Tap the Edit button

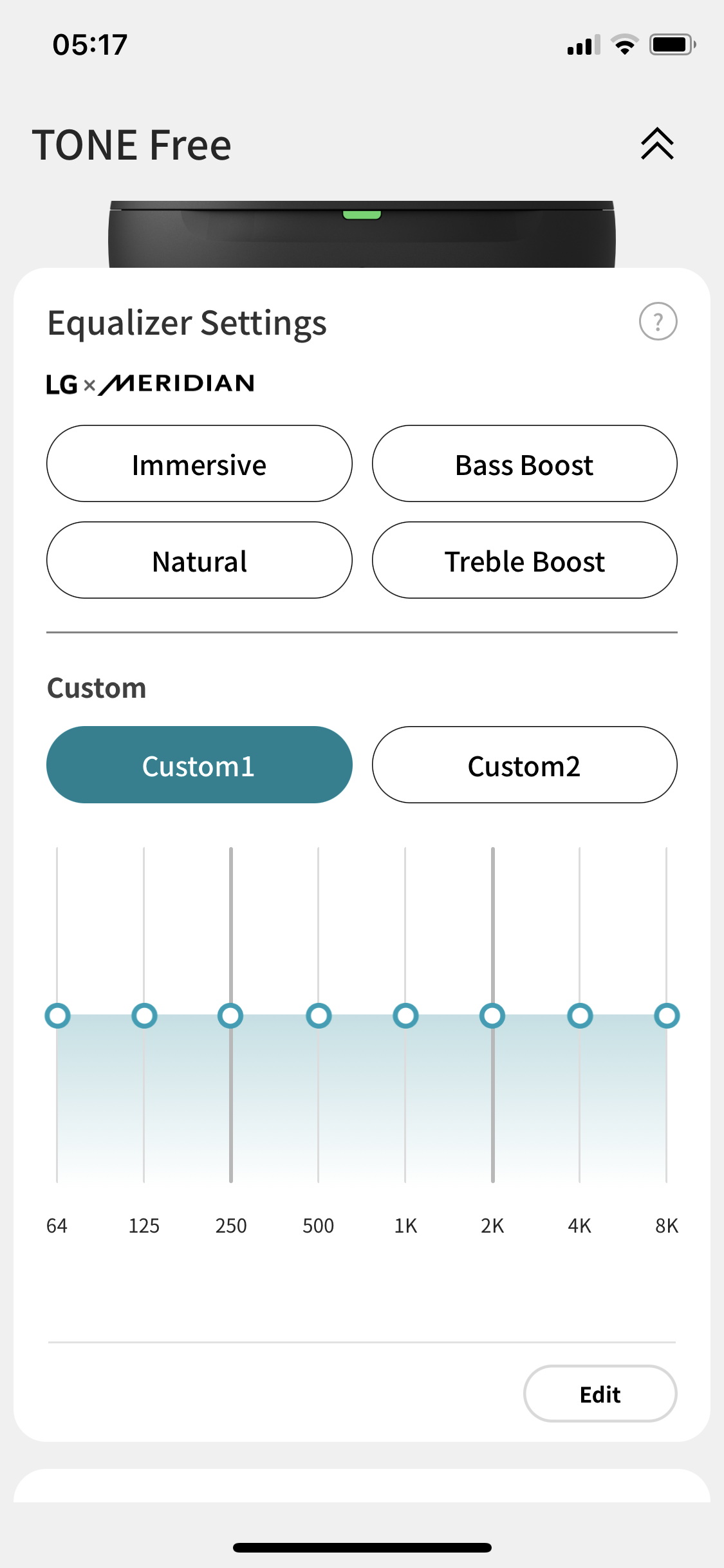[600, 1394]
